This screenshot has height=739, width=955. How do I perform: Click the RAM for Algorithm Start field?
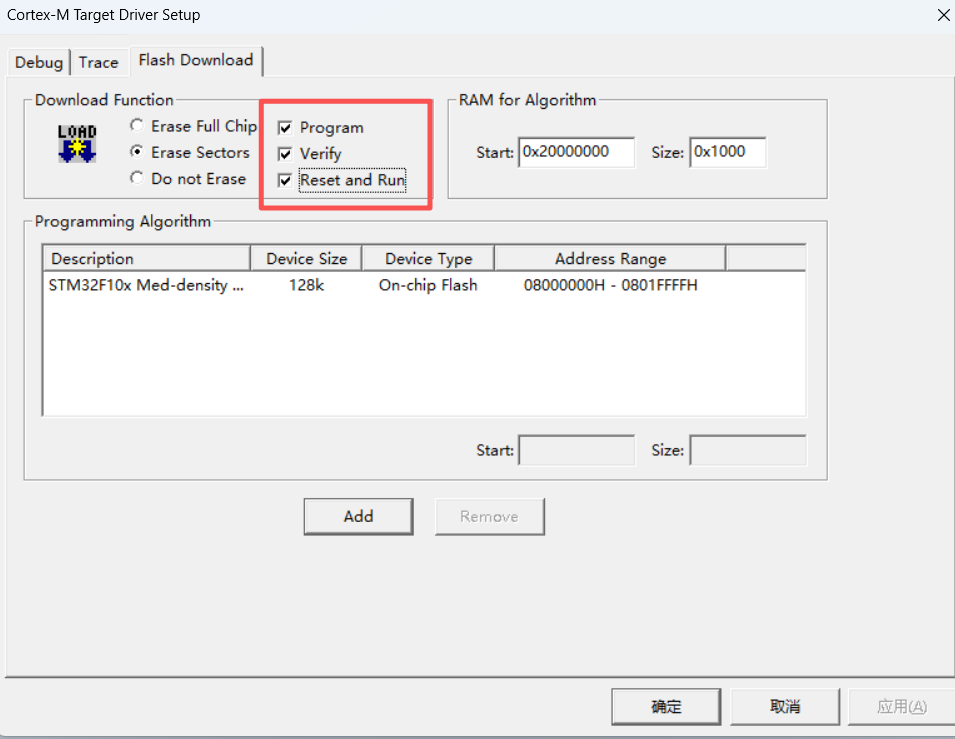pos(576,152)
